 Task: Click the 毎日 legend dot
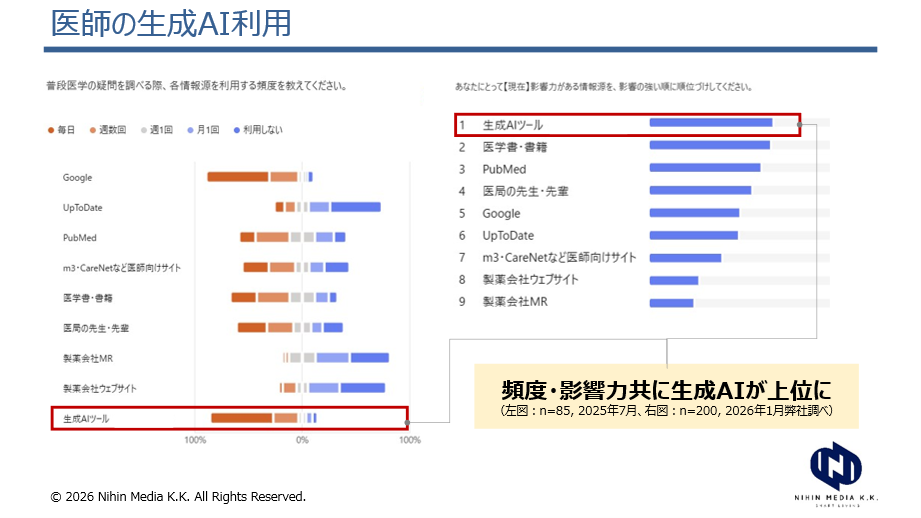click(51, 130)
